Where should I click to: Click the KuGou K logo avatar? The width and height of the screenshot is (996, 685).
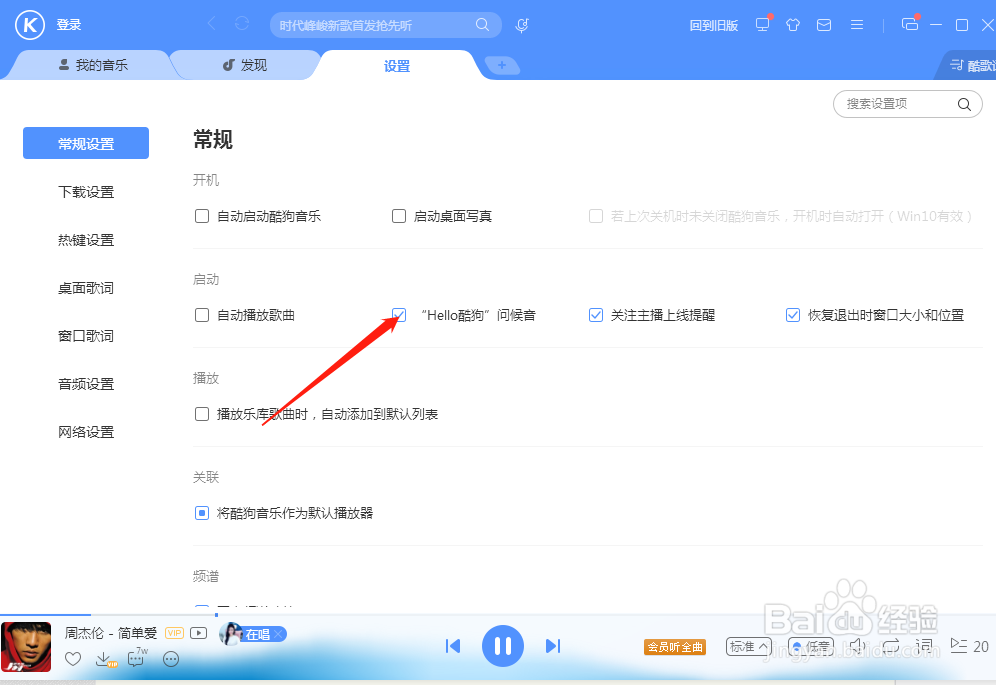[30, 25]
